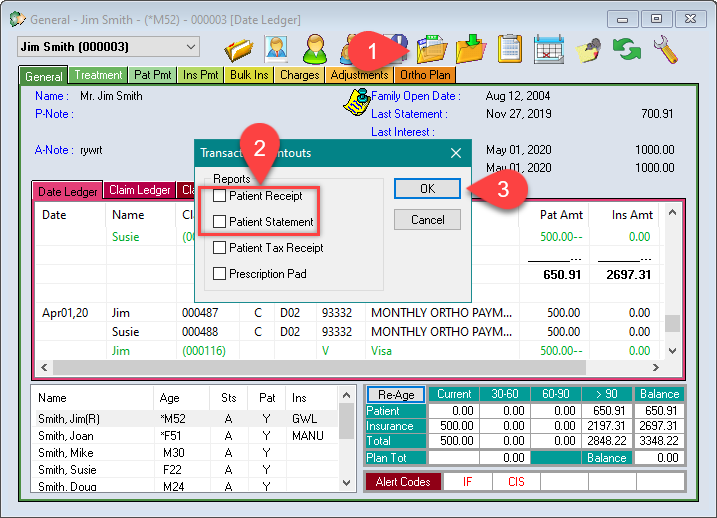Image resolution: width=717 pixels, height=518 pixels.
Task: Select the ledger row with claim 000488
Action: point(350,331)
